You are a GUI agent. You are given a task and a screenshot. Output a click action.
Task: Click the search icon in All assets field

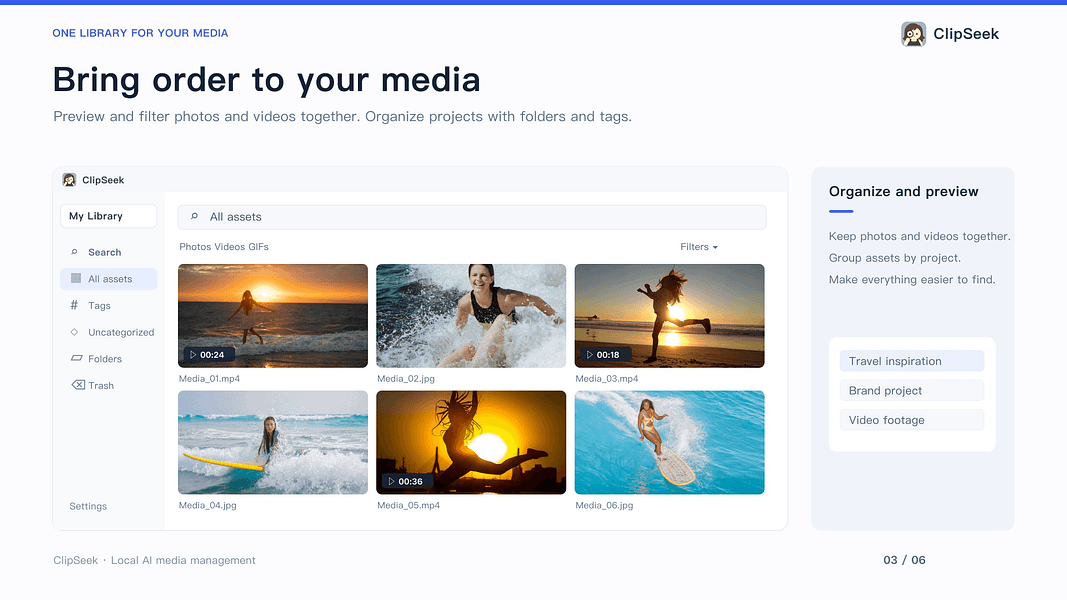(194, 216)
